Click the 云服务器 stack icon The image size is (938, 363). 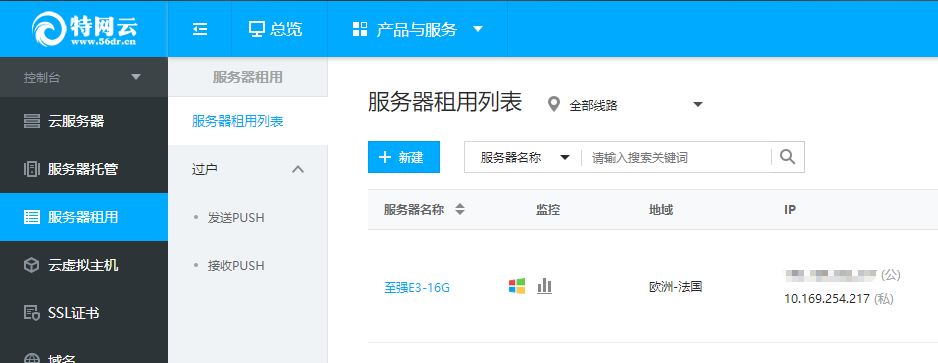coord(32,121)
